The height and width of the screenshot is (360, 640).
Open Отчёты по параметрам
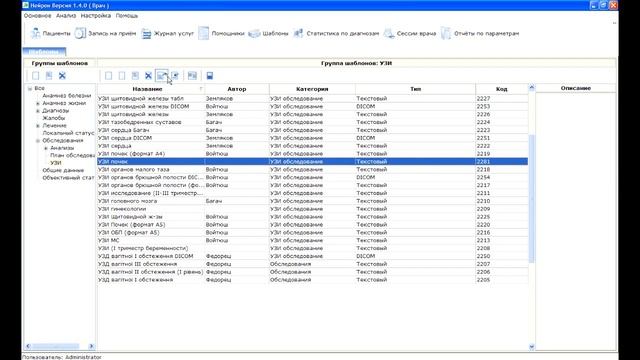click(x=480, y=33)
